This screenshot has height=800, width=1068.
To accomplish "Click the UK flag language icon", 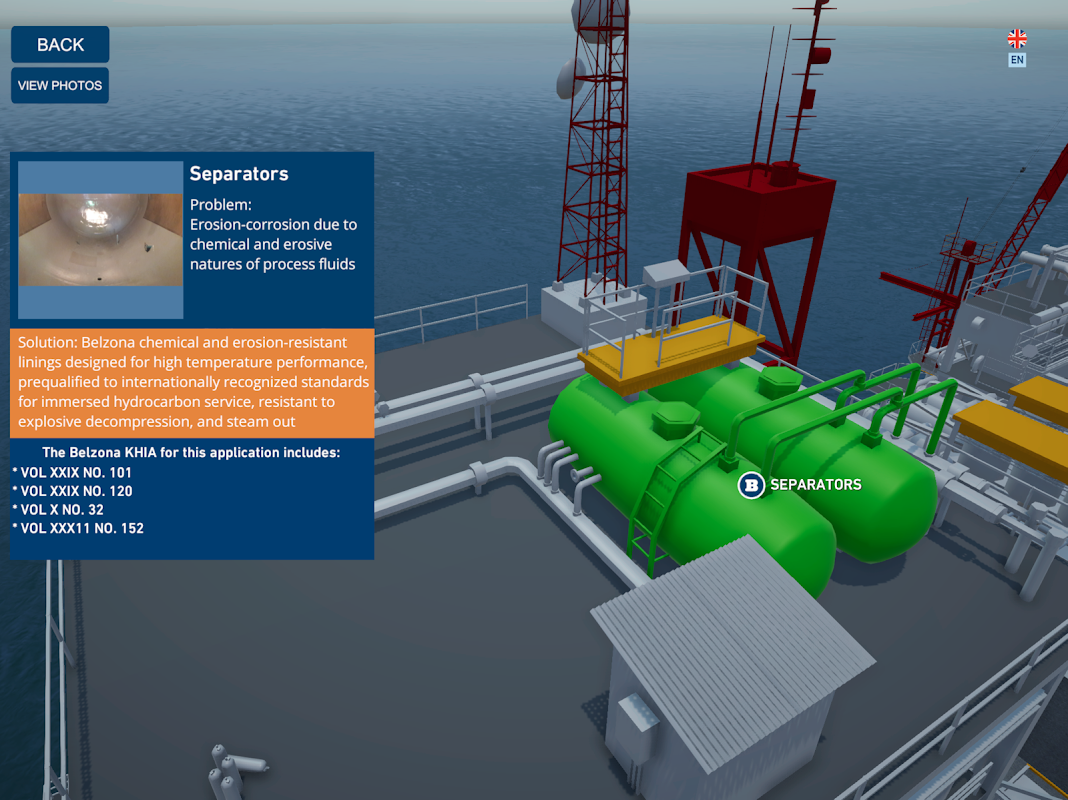I will pos(1017,38).
